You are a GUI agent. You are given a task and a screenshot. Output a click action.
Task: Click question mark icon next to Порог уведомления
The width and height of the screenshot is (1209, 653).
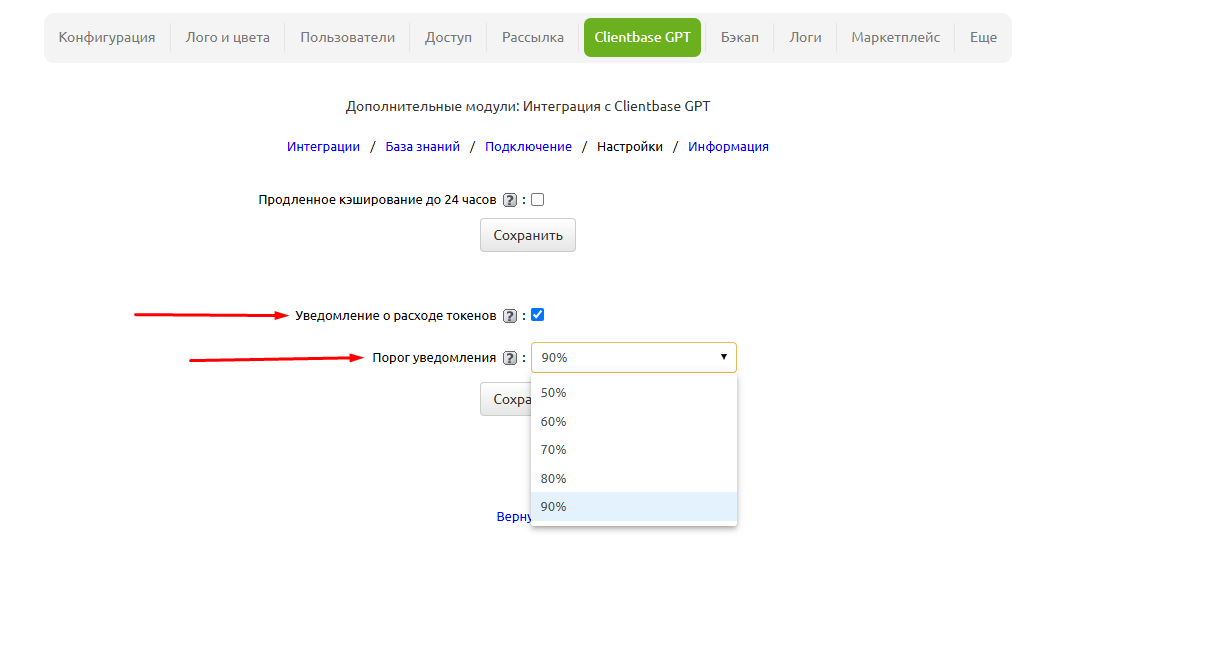[x=510, y=358]
